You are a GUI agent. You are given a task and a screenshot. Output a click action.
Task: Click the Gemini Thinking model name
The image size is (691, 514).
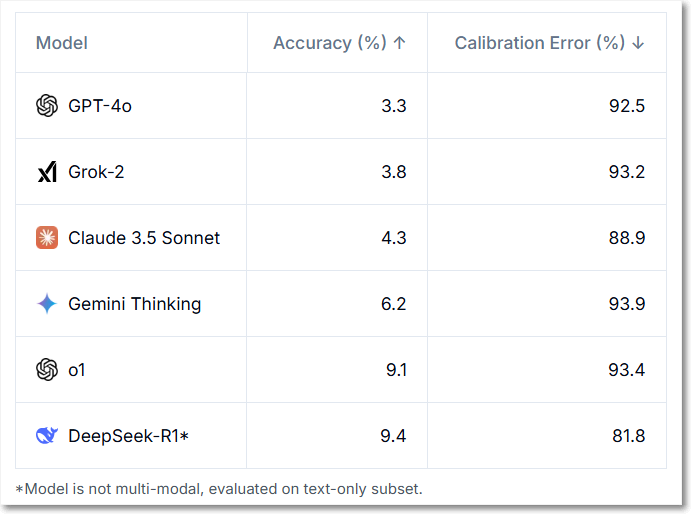[x=135, y=304]
